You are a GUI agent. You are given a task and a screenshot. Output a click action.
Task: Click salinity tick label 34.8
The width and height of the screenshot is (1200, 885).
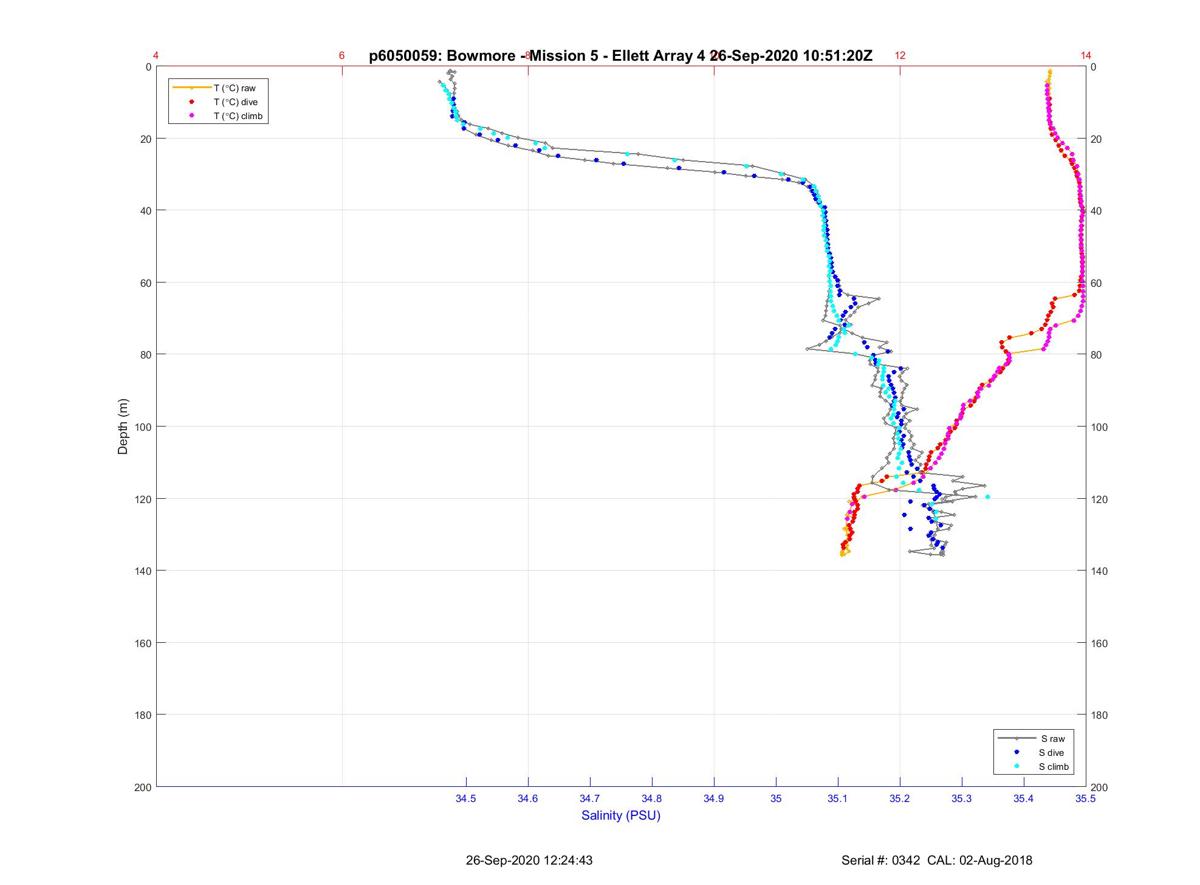pos(652,798)
